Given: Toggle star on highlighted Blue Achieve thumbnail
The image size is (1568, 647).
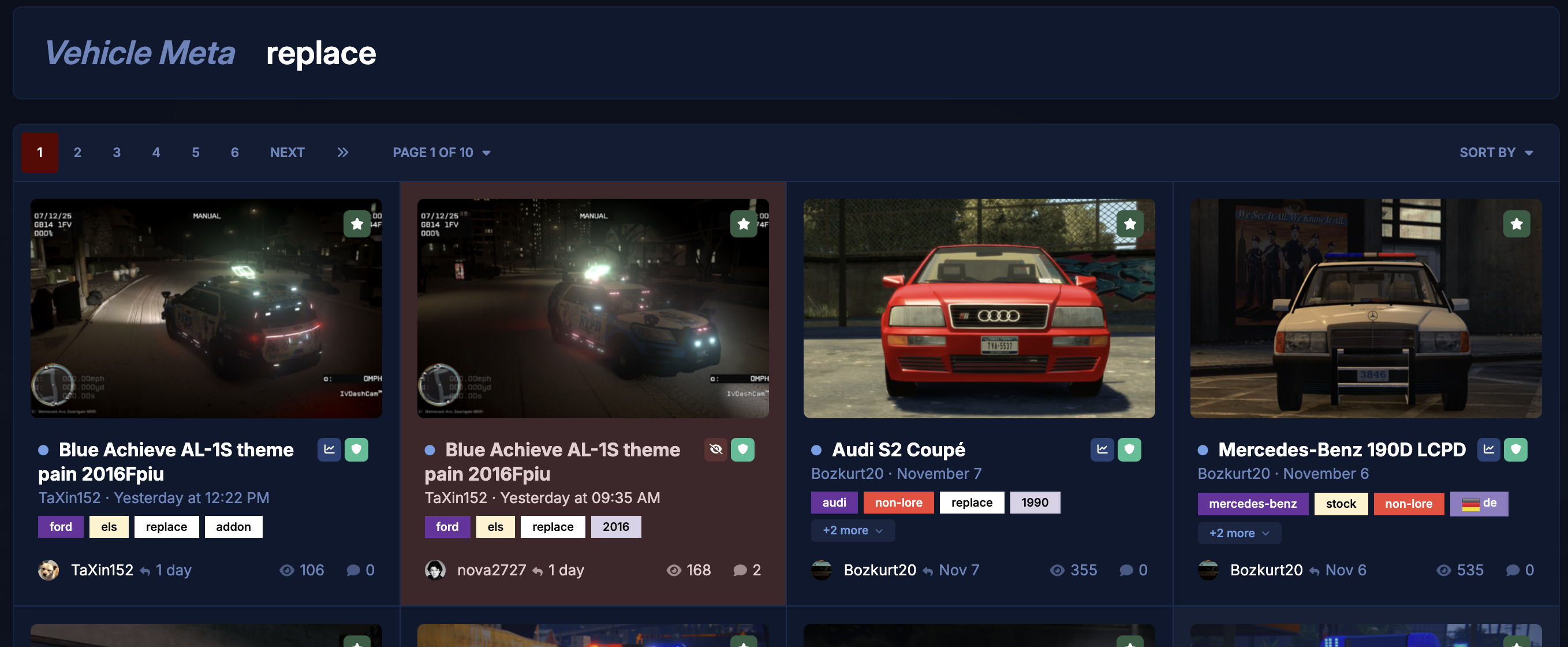Looking at the screenshot, I should click(743, 224).
